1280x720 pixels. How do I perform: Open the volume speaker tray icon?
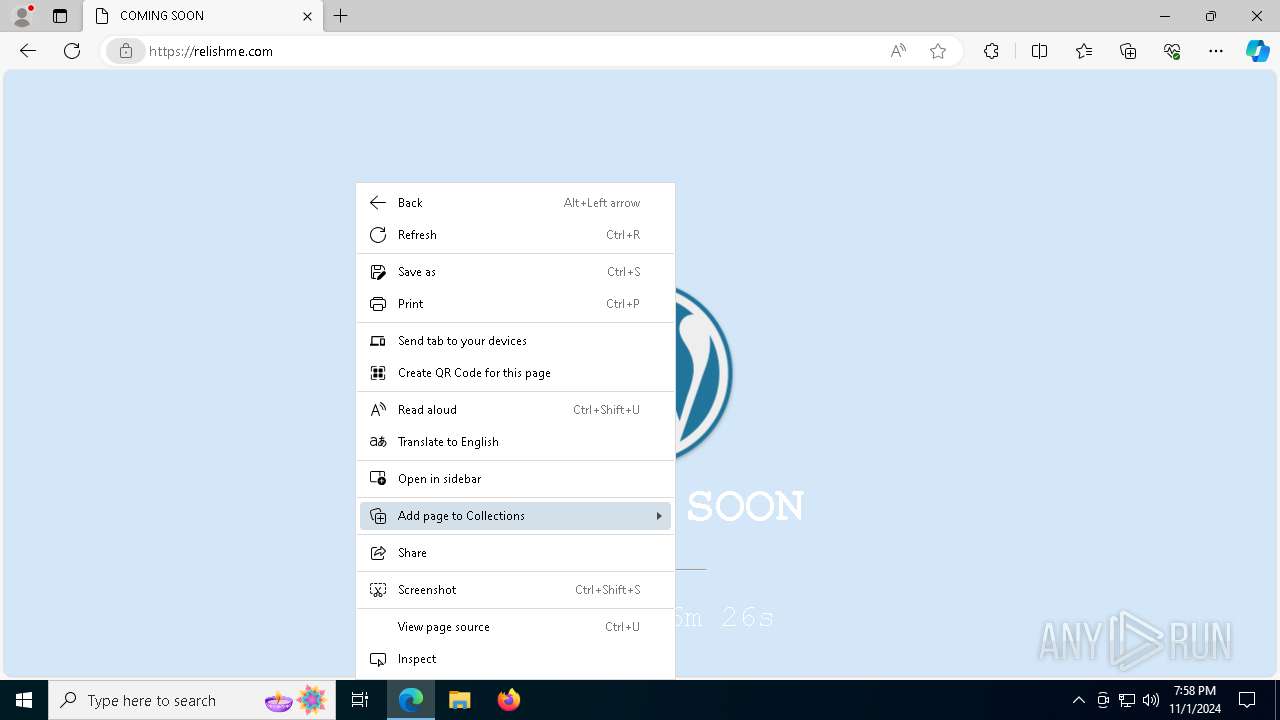(1151, 700)
